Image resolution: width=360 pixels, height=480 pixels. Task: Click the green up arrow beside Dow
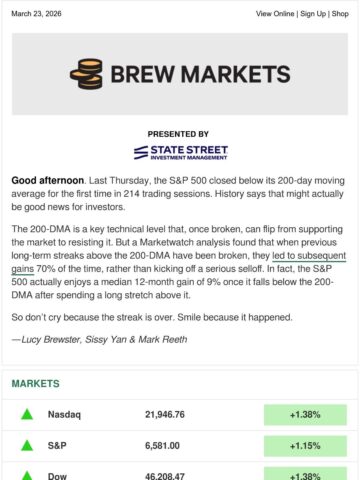pos(27,476)
